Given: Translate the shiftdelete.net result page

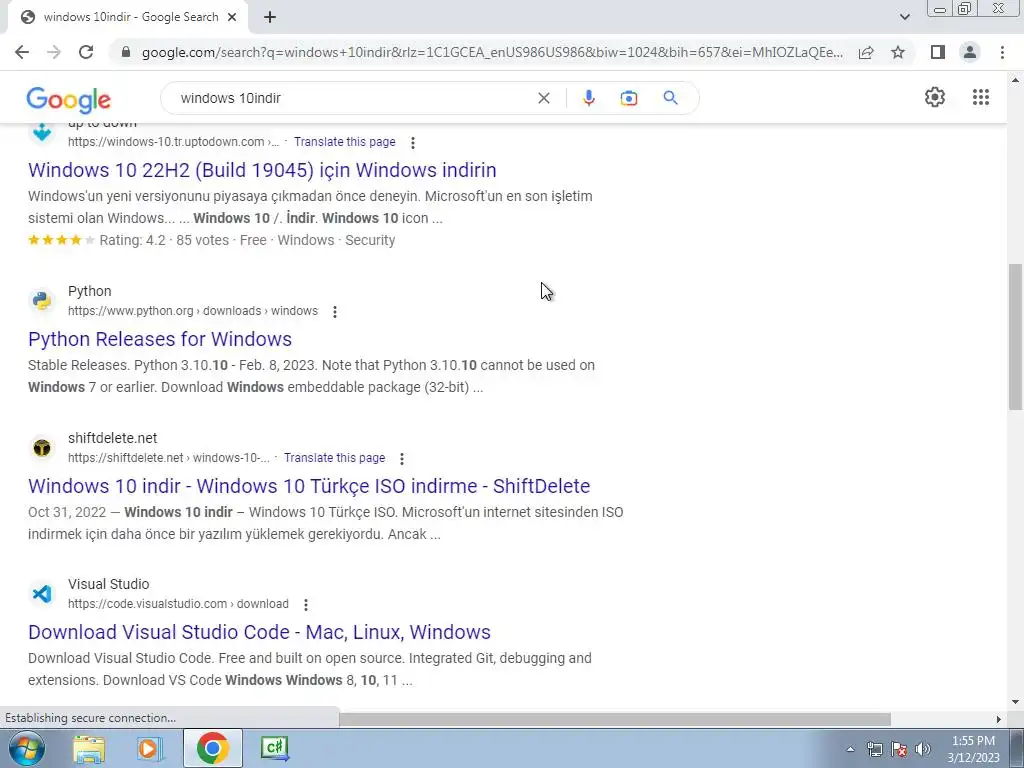Looking at the screenshot, I should point(334,458).
